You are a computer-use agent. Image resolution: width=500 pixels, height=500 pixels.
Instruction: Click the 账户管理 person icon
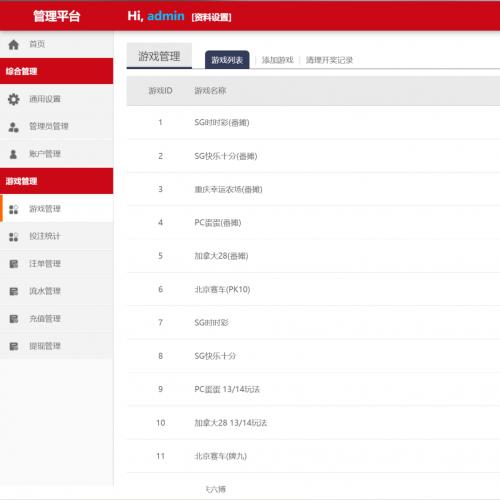pos(13,154)
